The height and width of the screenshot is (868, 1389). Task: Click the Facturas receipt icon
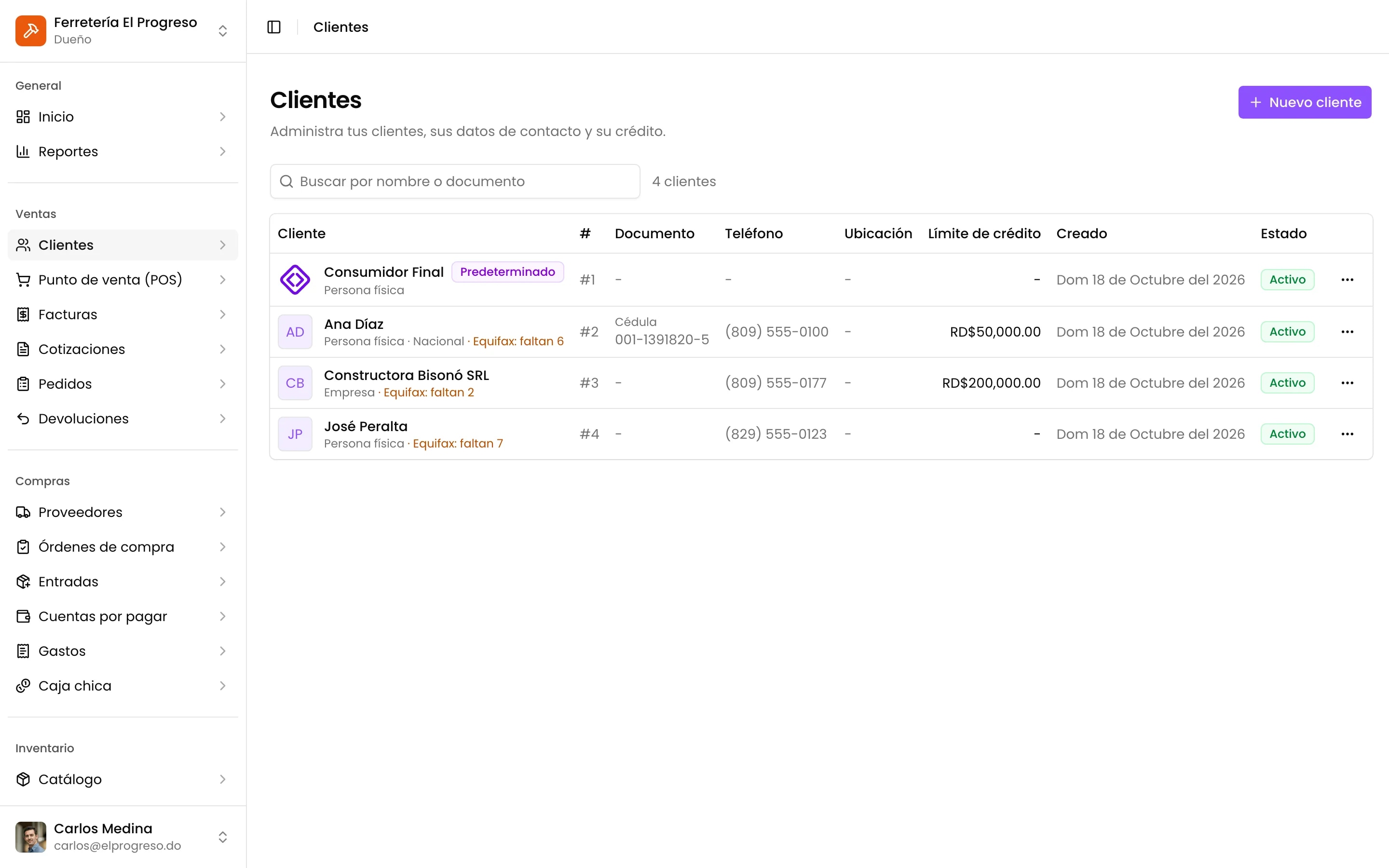pos(23,314)
